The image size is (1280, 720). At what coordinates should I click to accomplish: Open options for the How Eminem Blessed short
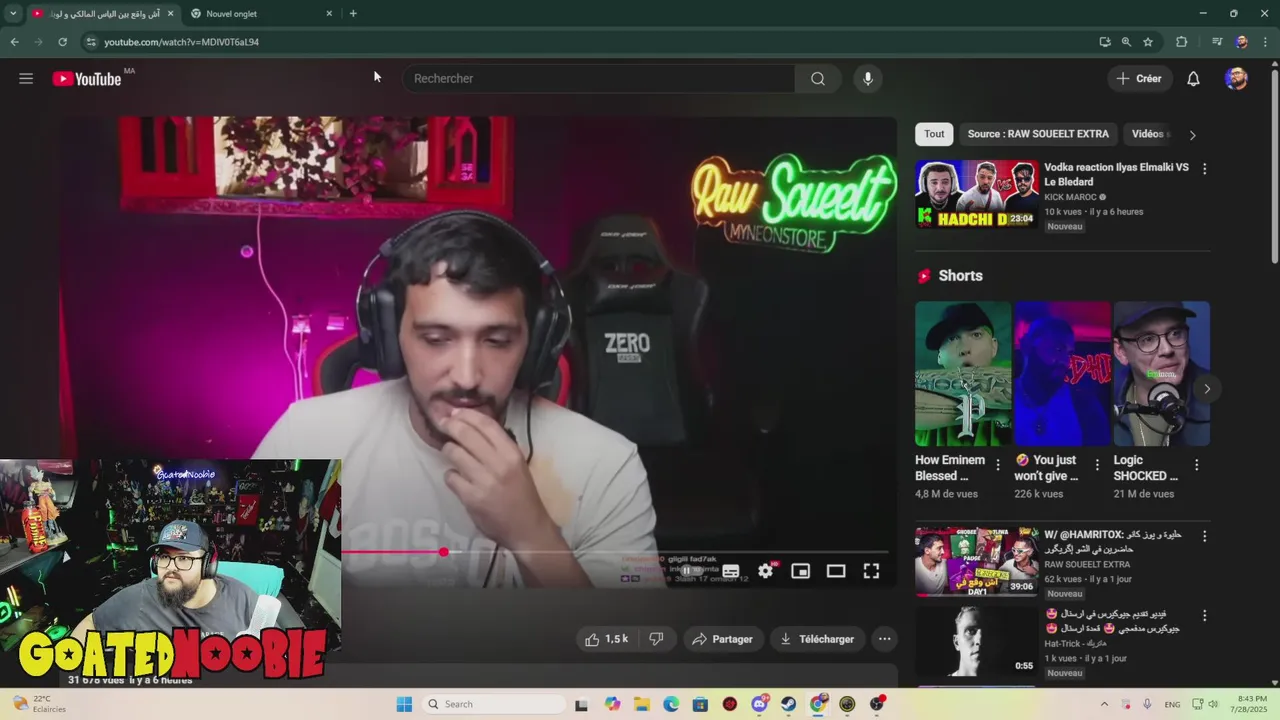coord(998,465)
